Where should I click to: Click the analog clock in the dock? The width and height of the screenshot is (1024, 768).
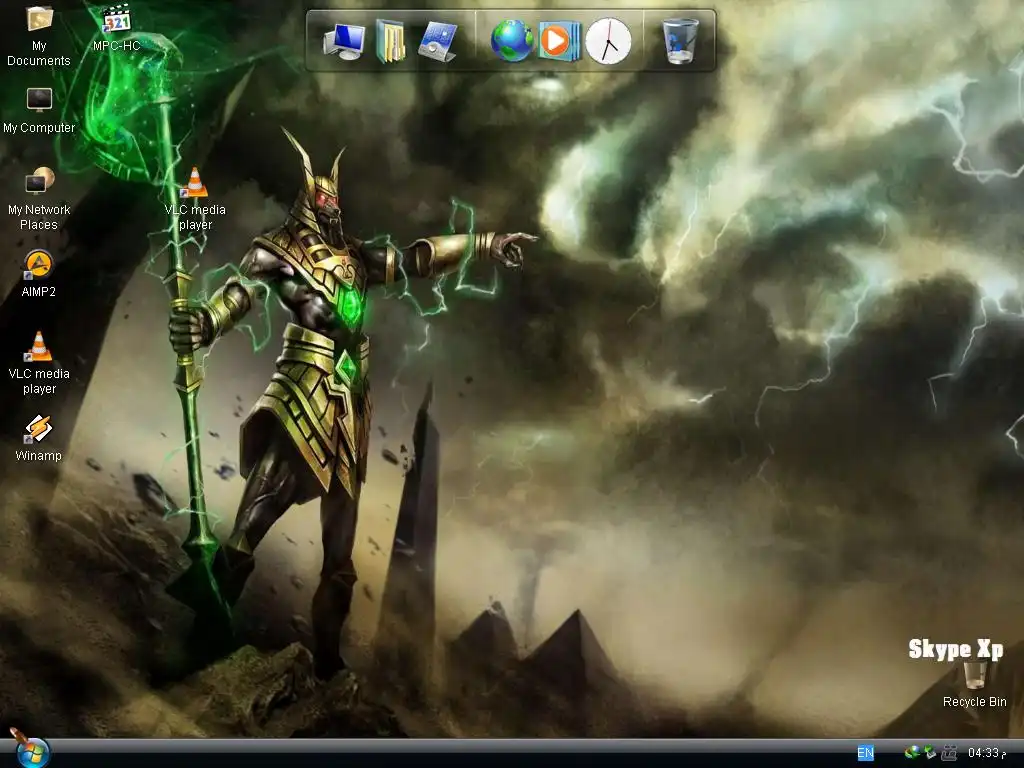tap(608, 40)
